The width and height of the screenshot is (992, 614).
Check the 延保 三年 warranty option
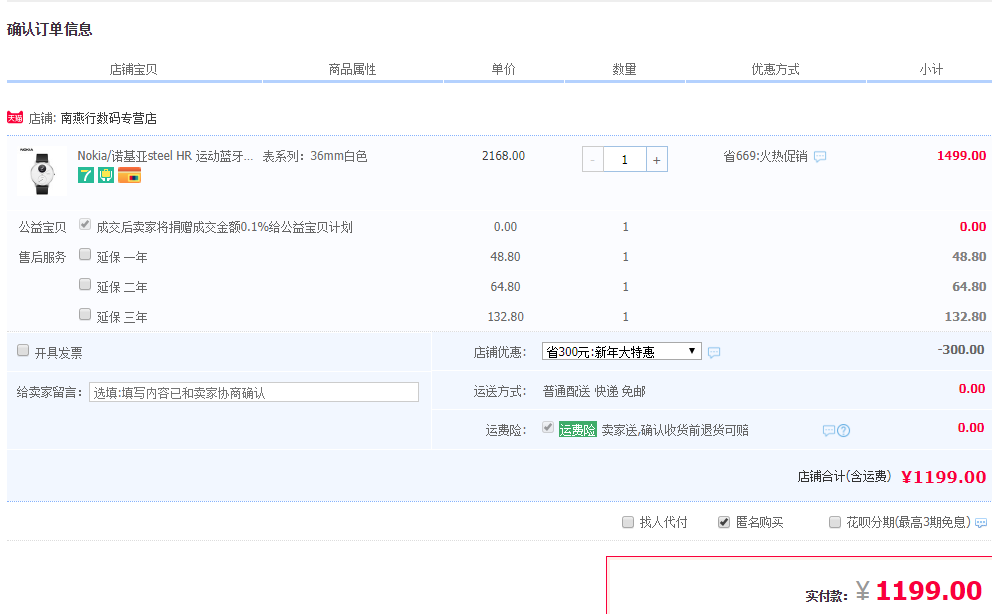(x=85, y=314)
